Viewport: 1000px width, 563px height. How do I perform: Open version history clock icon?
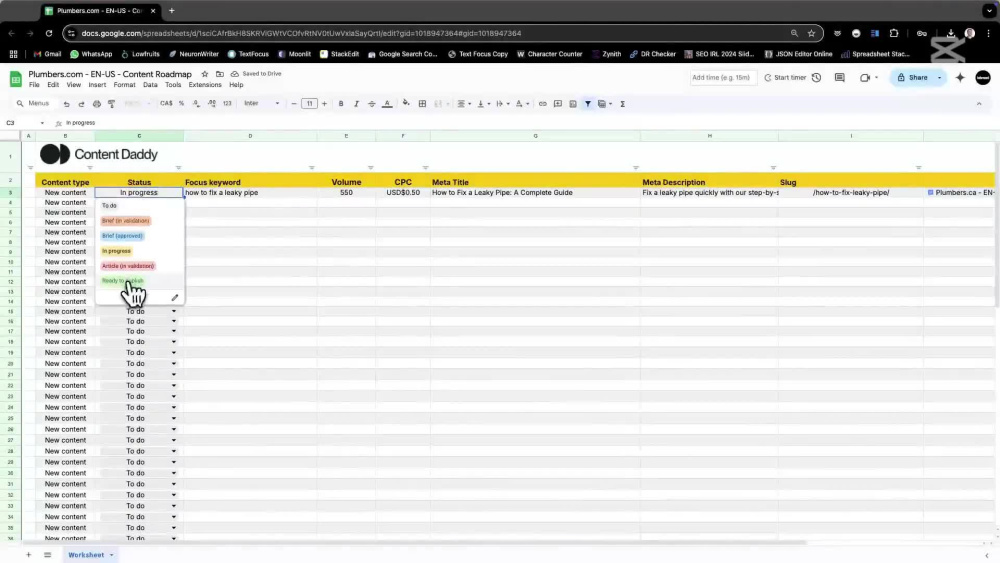(816, 78)
